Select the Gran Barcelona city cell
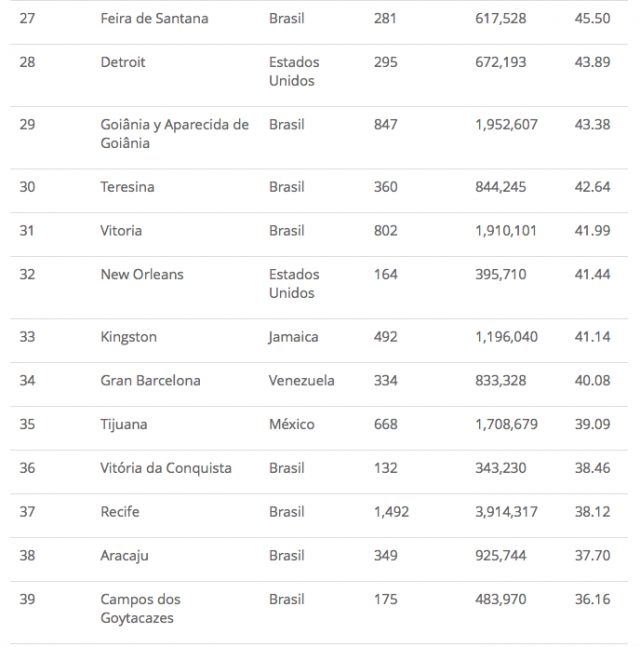640x647 pixels. point(150,381)
